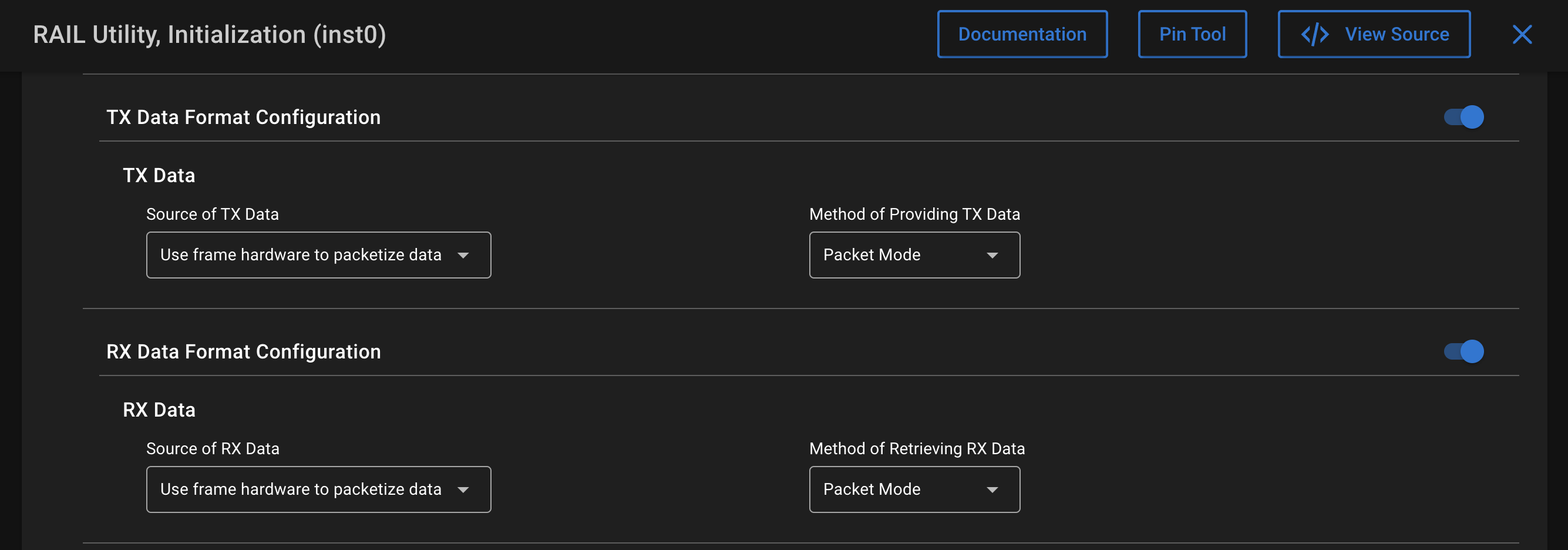Click the chevron on Packet Mode TX dropdown
Viewport: 1568px width, 550px height.
click(x=992, y=254)
